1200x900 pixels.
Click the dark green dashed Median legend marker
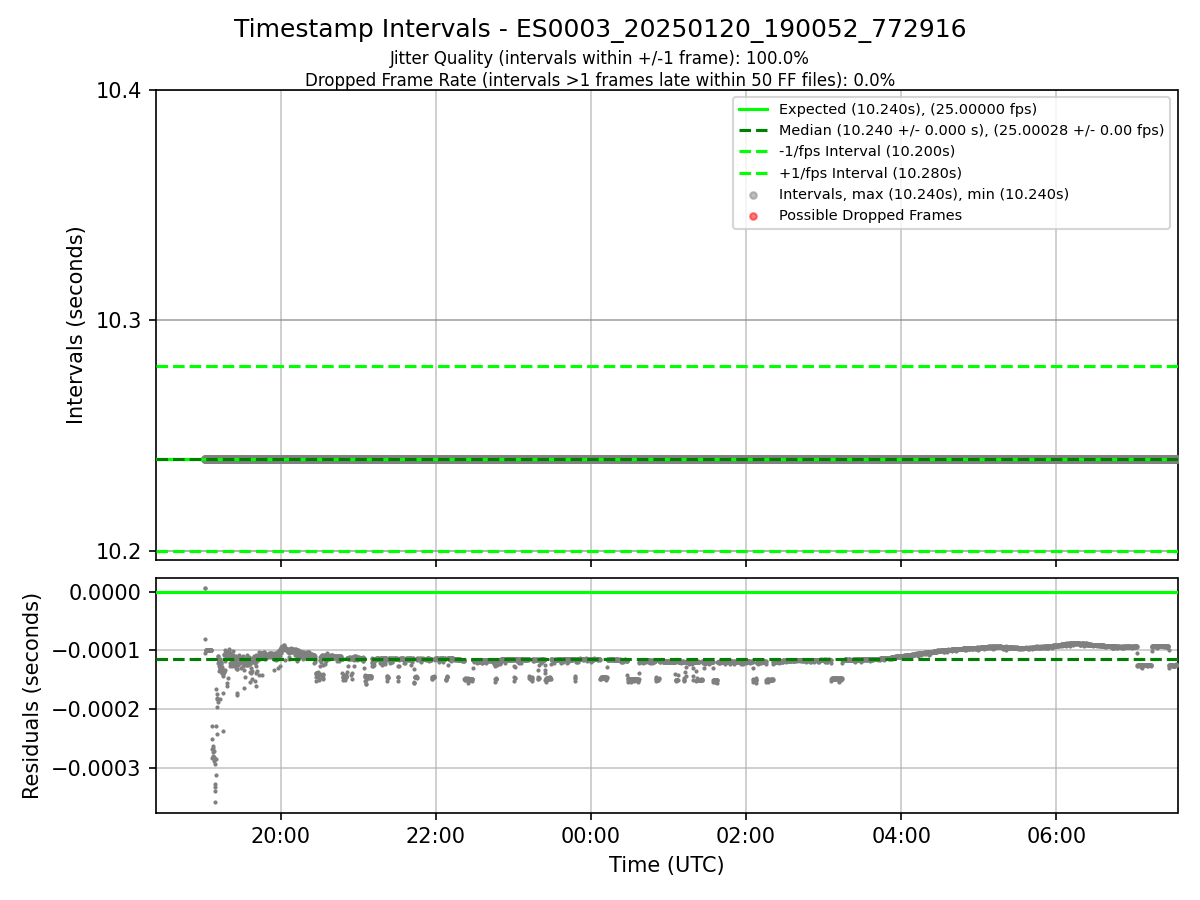pyautogui.click(x=755, y=131)
